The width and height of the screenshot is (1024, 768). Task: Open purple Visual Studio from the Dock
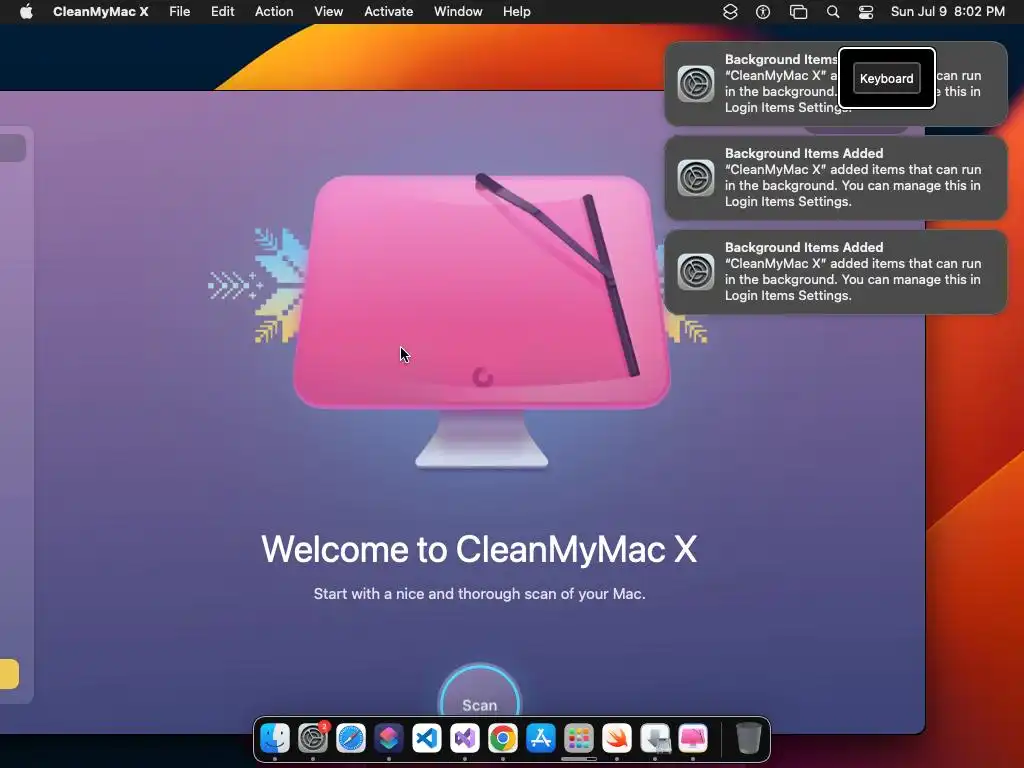[x=464, y=739]
